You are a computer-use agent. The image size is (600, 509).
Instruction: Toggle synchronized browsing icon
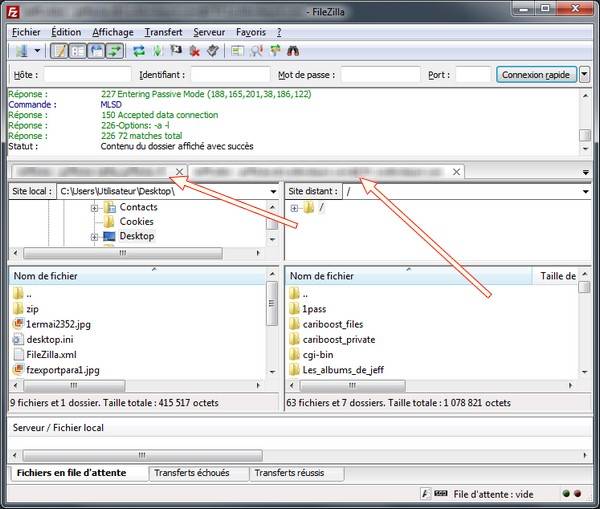tap(275, 51)
